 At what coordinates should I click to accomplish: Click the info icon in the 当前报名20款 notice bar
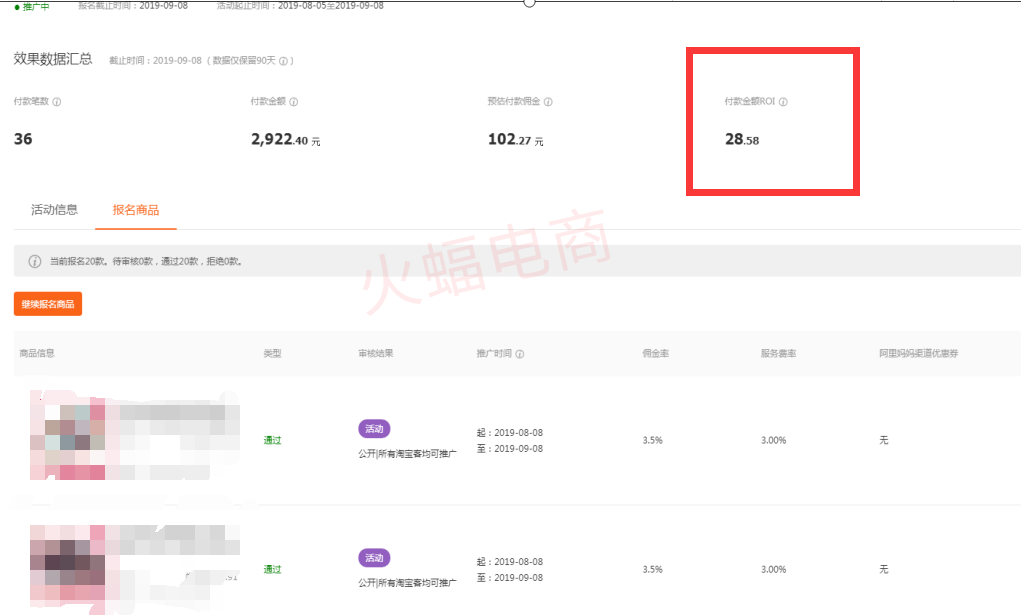pyautogui.click(x=35, y=262)
